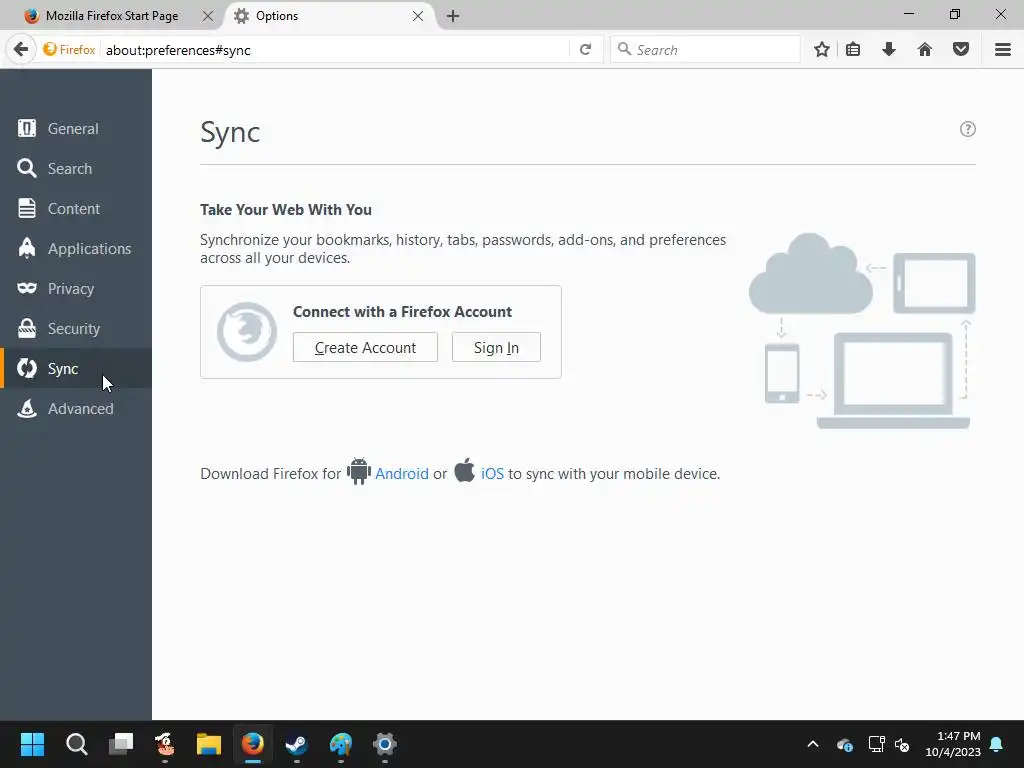Save to Pocket icon
The image size is (1024, 768).
coord(961,50)
